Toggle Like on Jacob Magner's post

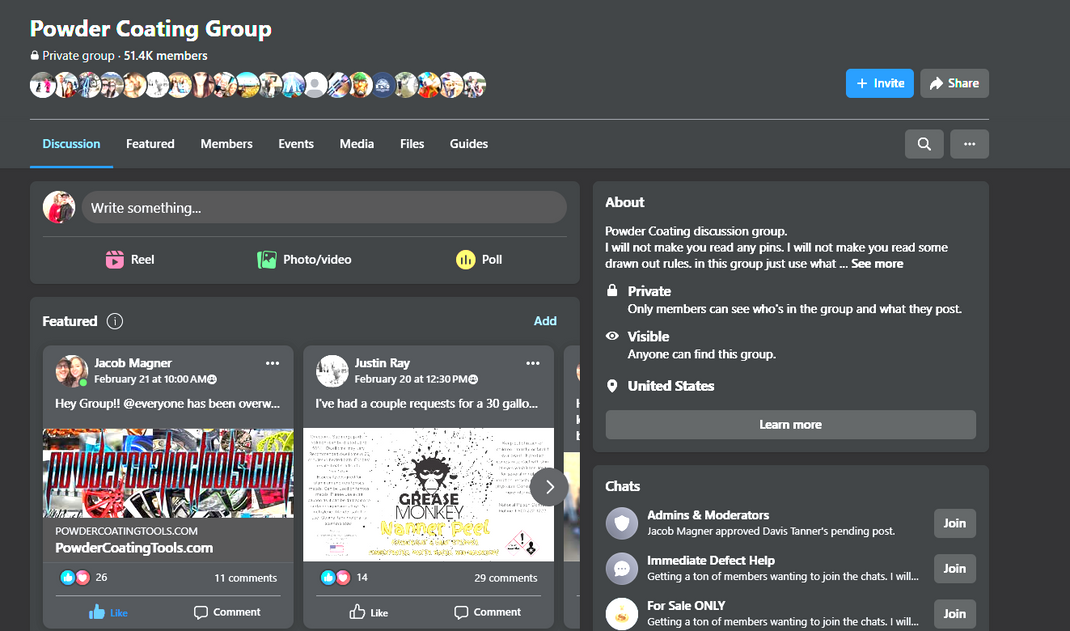109,612
